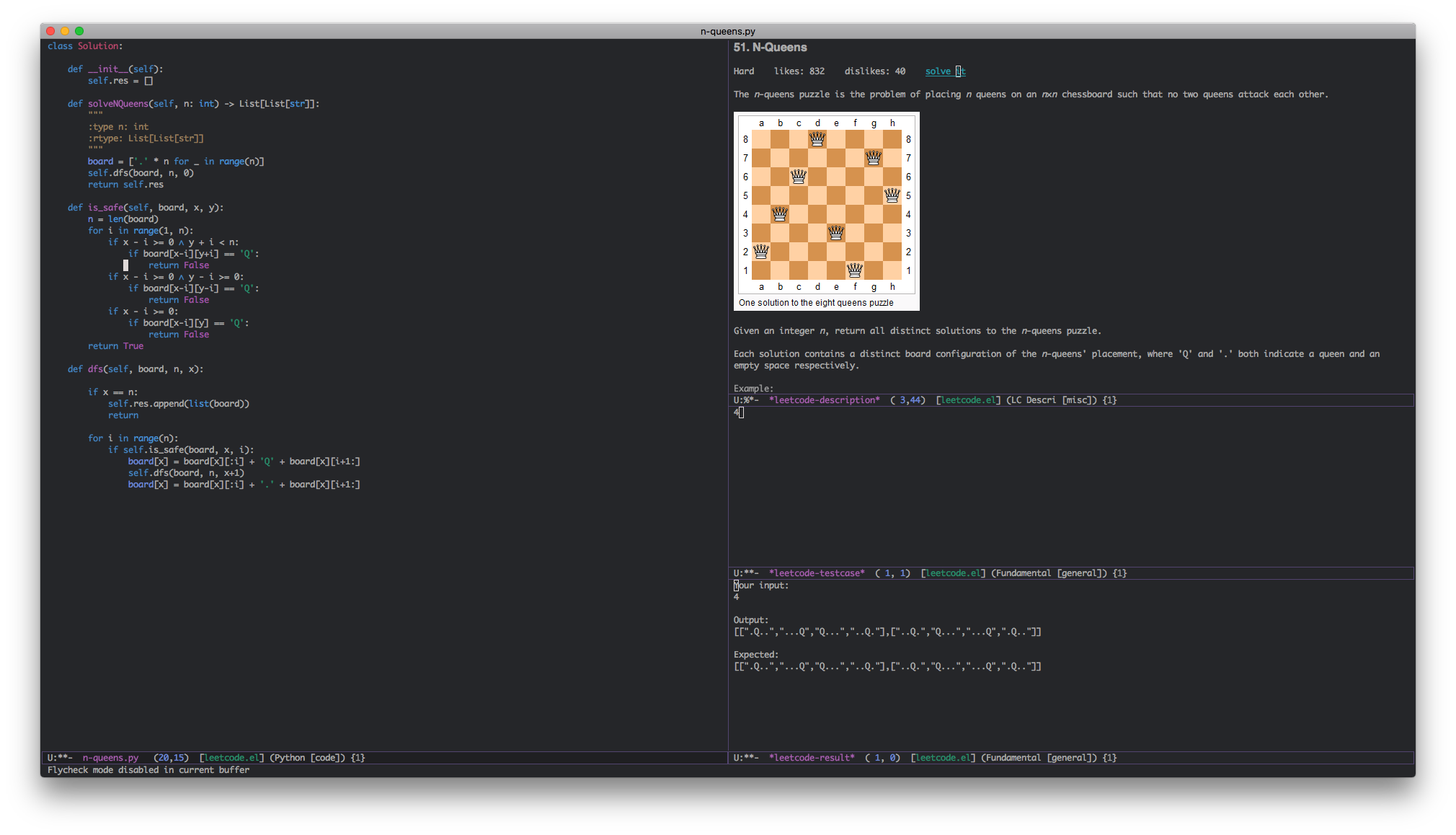The width and height of the screenshot is (1456, 835).
Task: Click *leetcode-result* buffer name in mode line
Action: point(812,758)
